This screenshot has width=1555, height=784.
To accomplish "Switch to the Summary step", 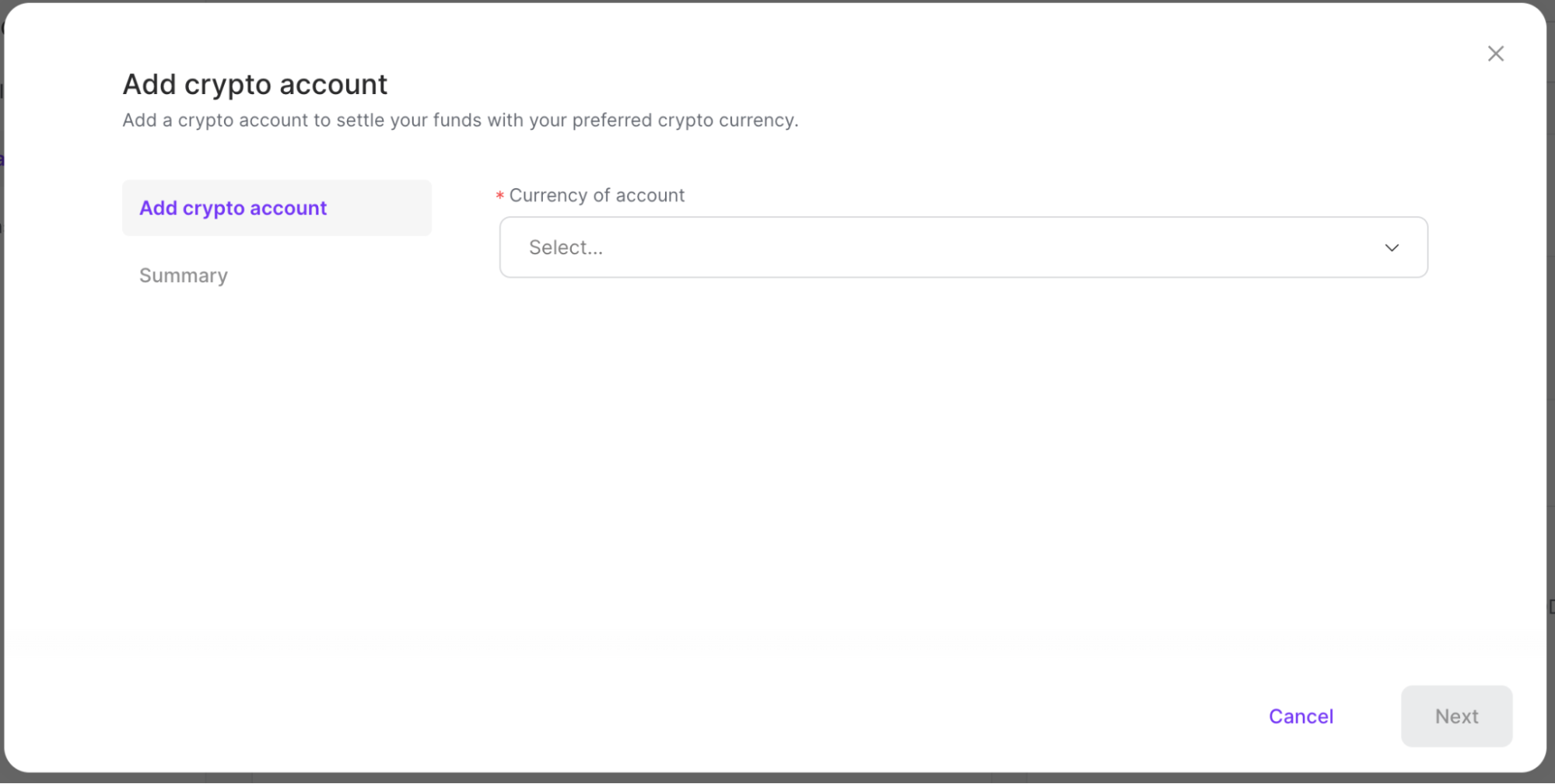I will point(184,275).
